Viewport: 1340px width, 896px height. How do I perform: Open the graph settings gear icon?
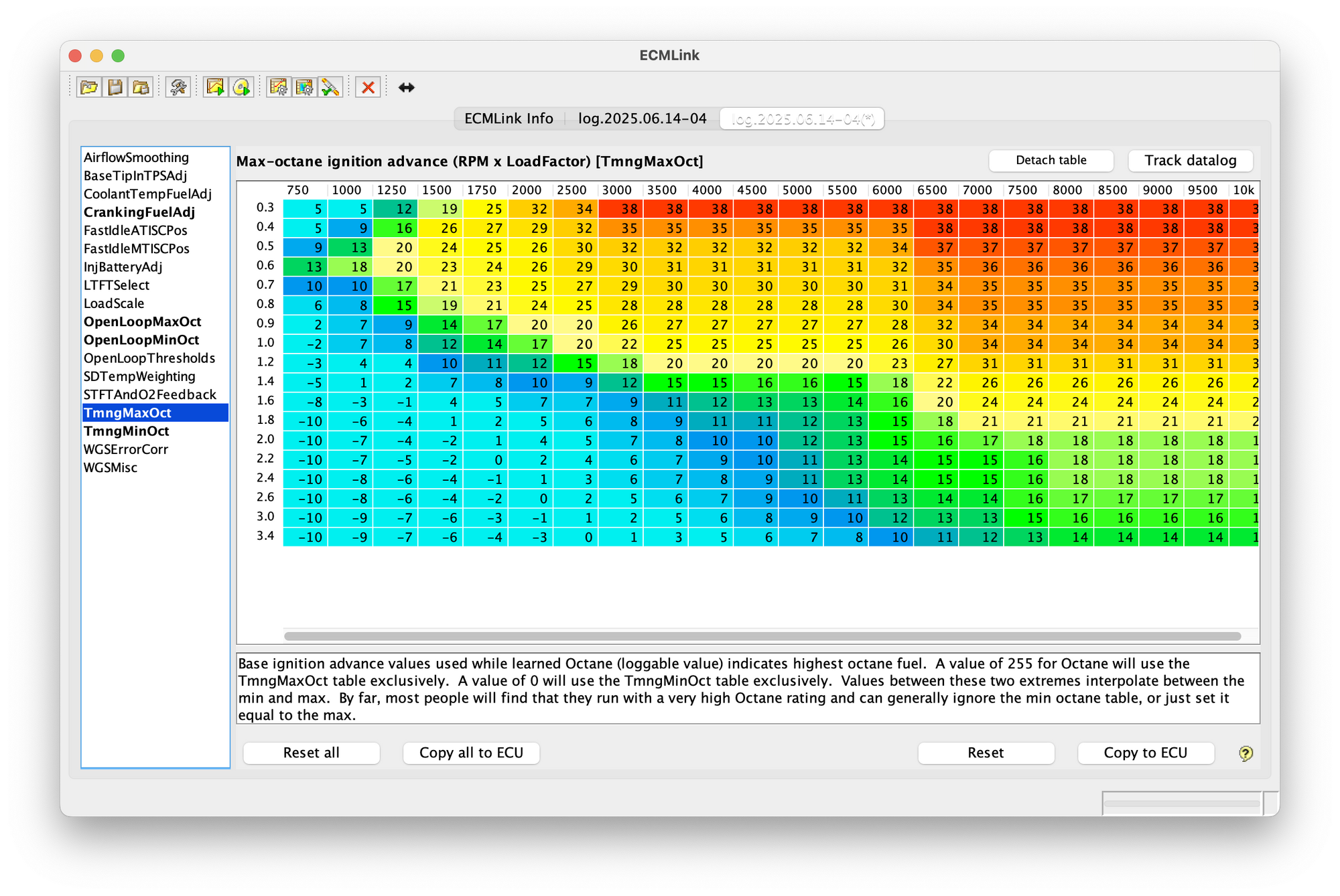coord(279,87)
